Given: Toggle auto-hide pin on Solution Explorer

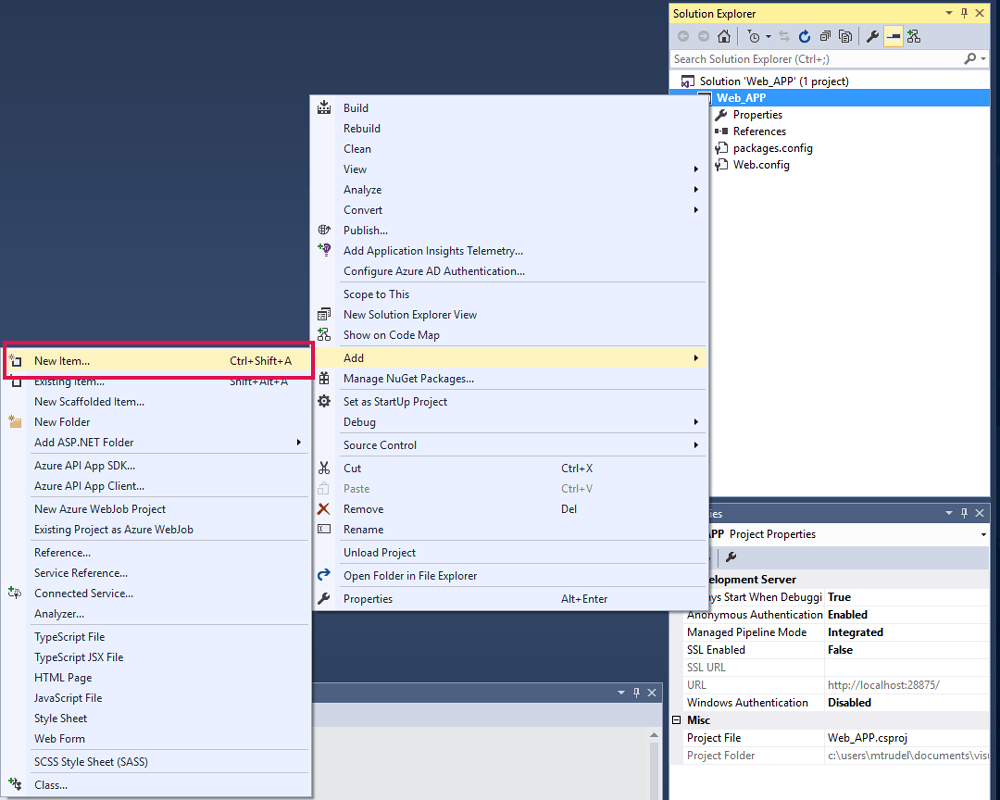Looking at the screenshot, I should click(965, 13).
